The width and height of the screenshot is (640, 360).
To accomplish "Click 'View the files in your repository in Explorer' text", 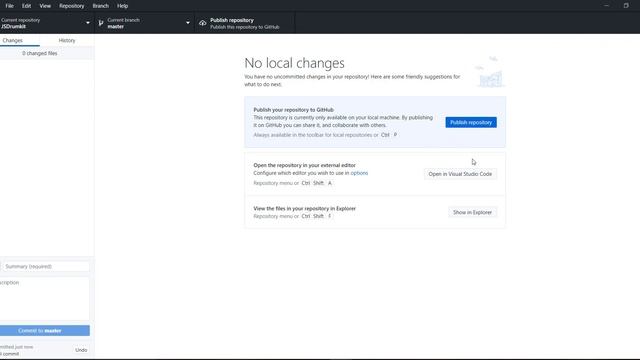I will point(304,209).
